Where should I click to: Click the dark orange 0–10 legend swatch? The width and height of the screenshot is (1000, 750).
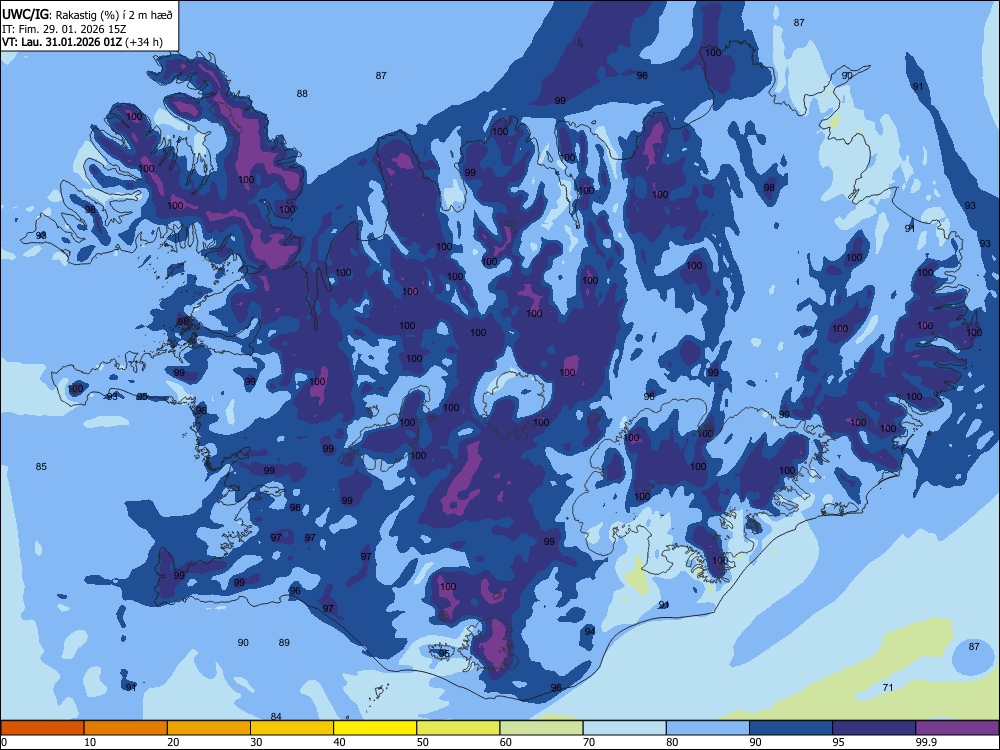(x=42, y=728)
